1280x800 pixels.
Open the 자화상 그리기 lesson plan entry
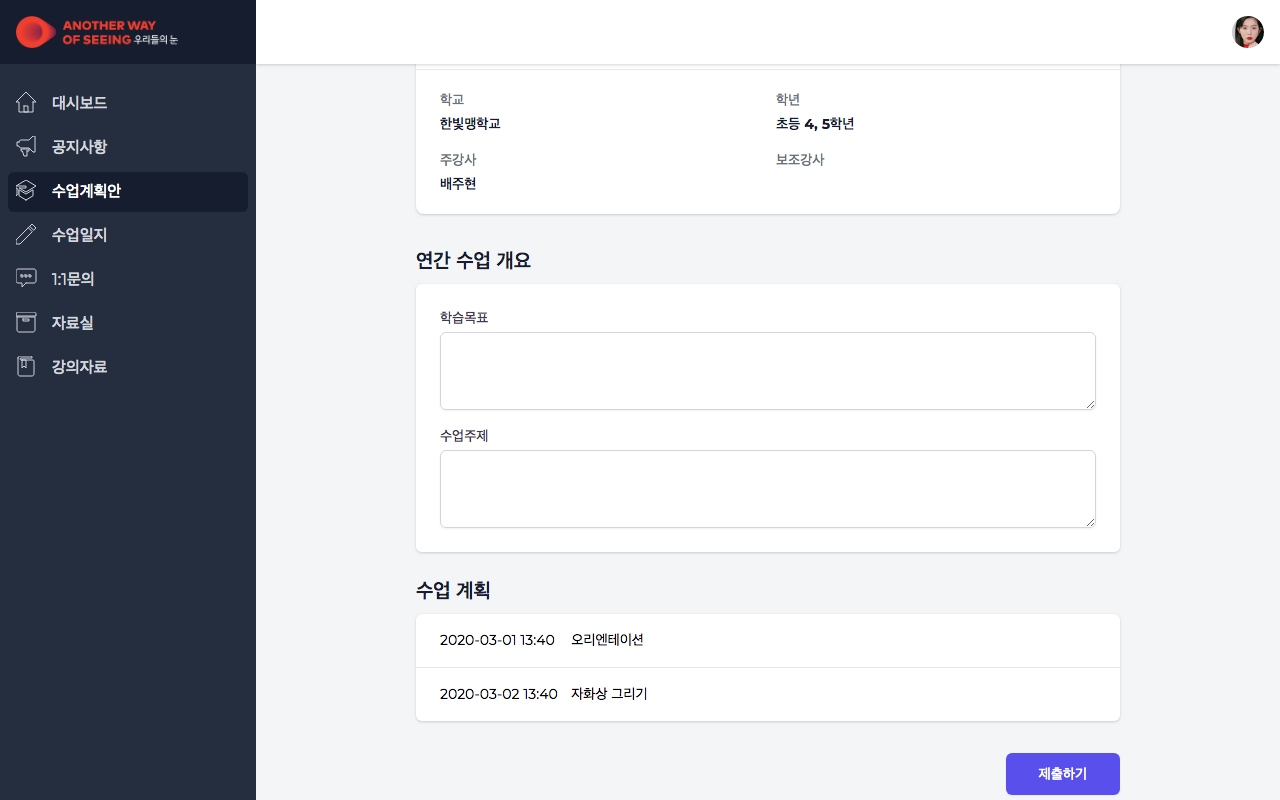(x=767, y=694)
